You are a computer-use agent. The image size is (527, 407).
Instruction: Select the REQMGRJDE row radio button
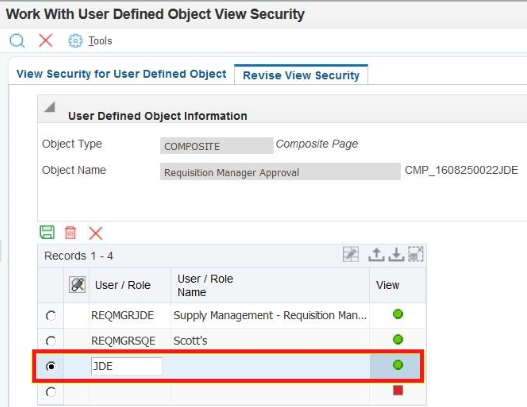[x=51, y=316]
